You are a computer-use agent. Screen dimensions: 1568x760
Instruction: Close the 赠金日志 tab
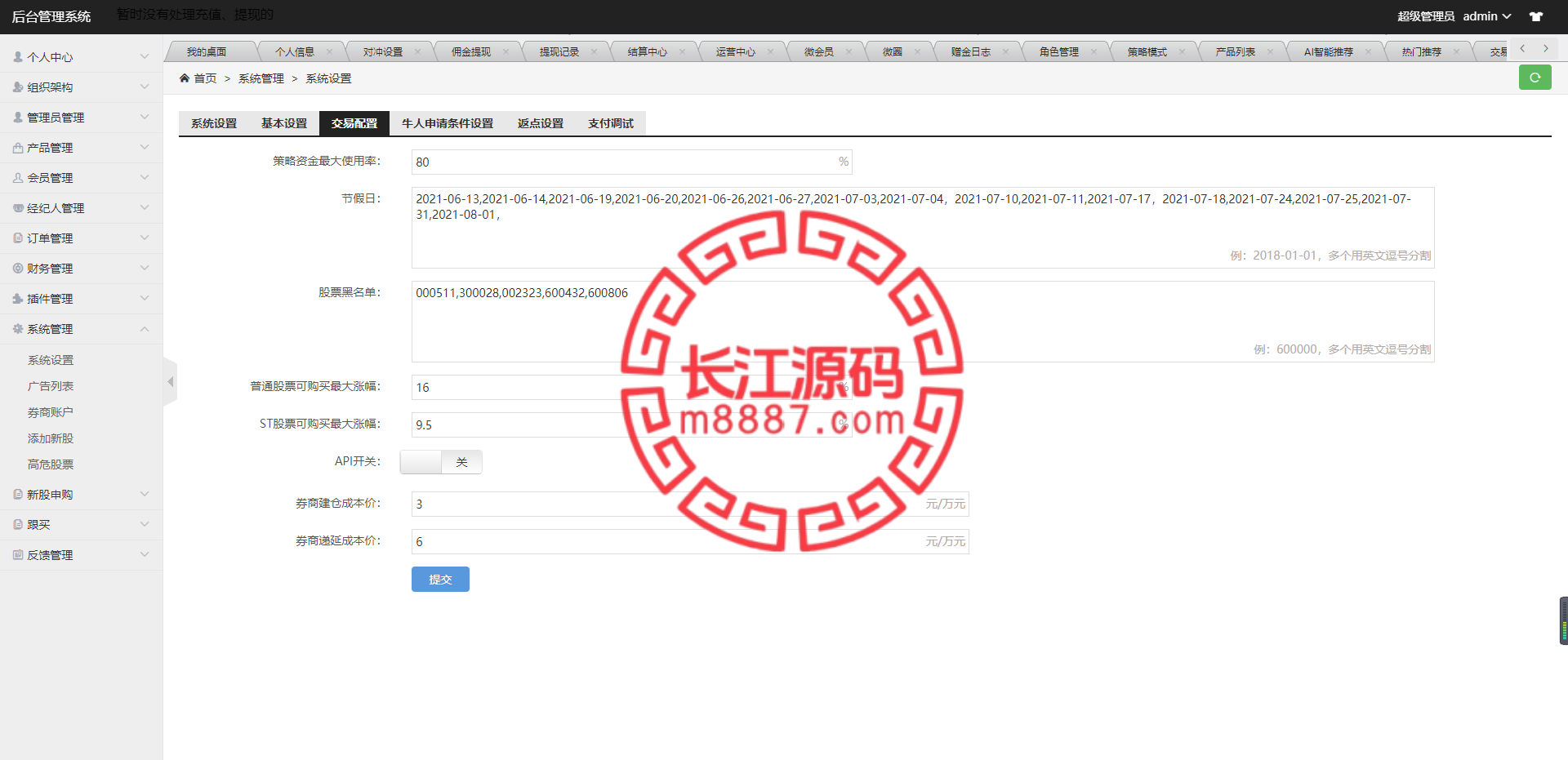[x=1005, y=51]
